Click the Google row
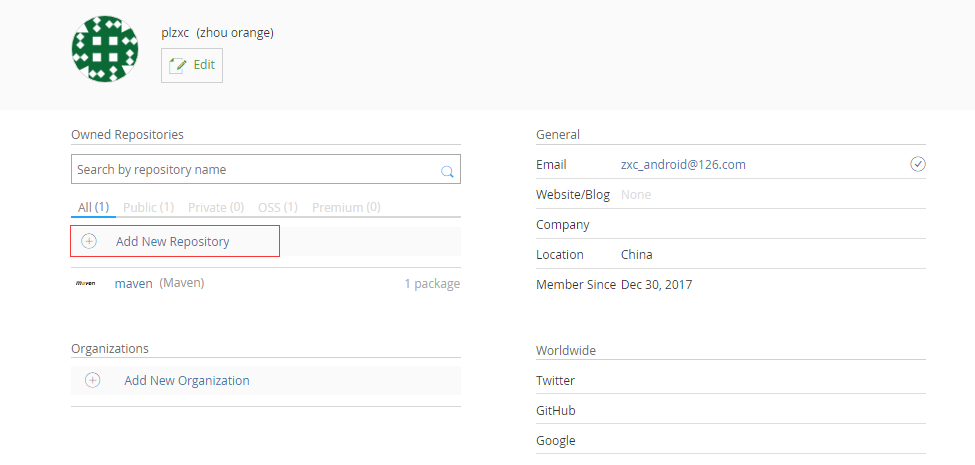975x465 pixels. [731, 441]
